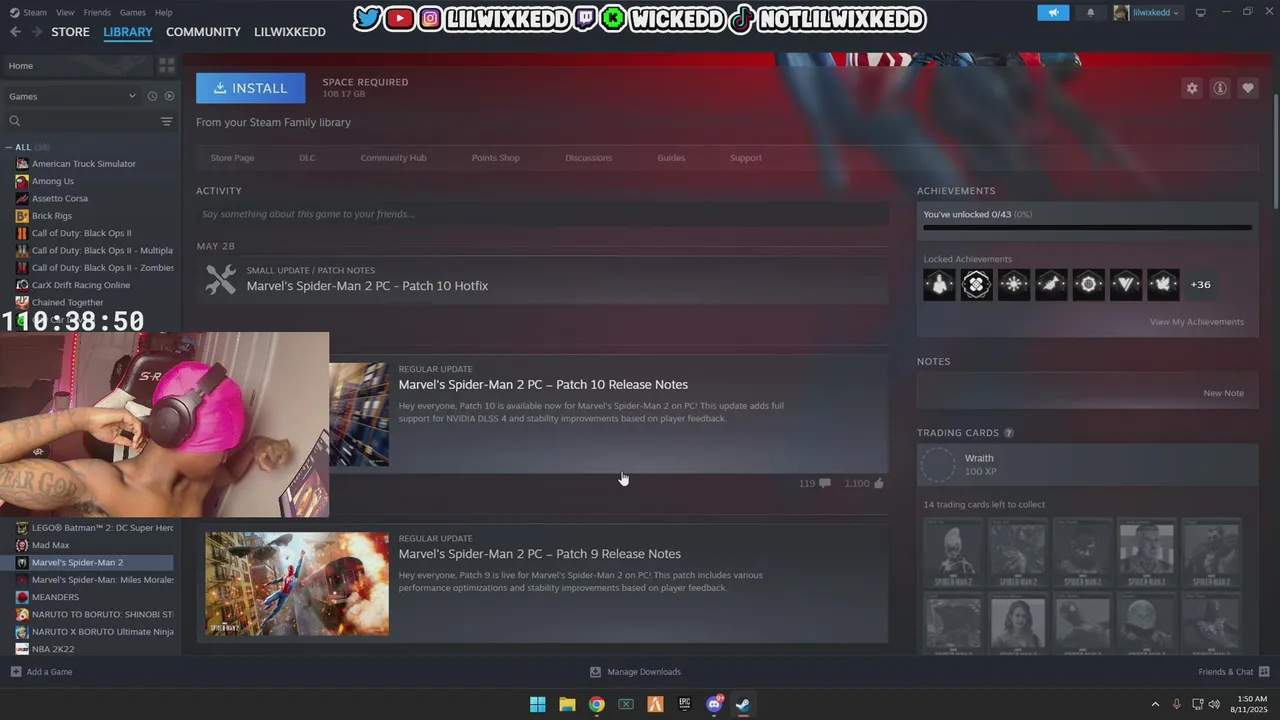Toggle show ready-to-play games only
The height and width of the screenshot is (720, 1280).
pyautogui.click(x=169, y=96)
